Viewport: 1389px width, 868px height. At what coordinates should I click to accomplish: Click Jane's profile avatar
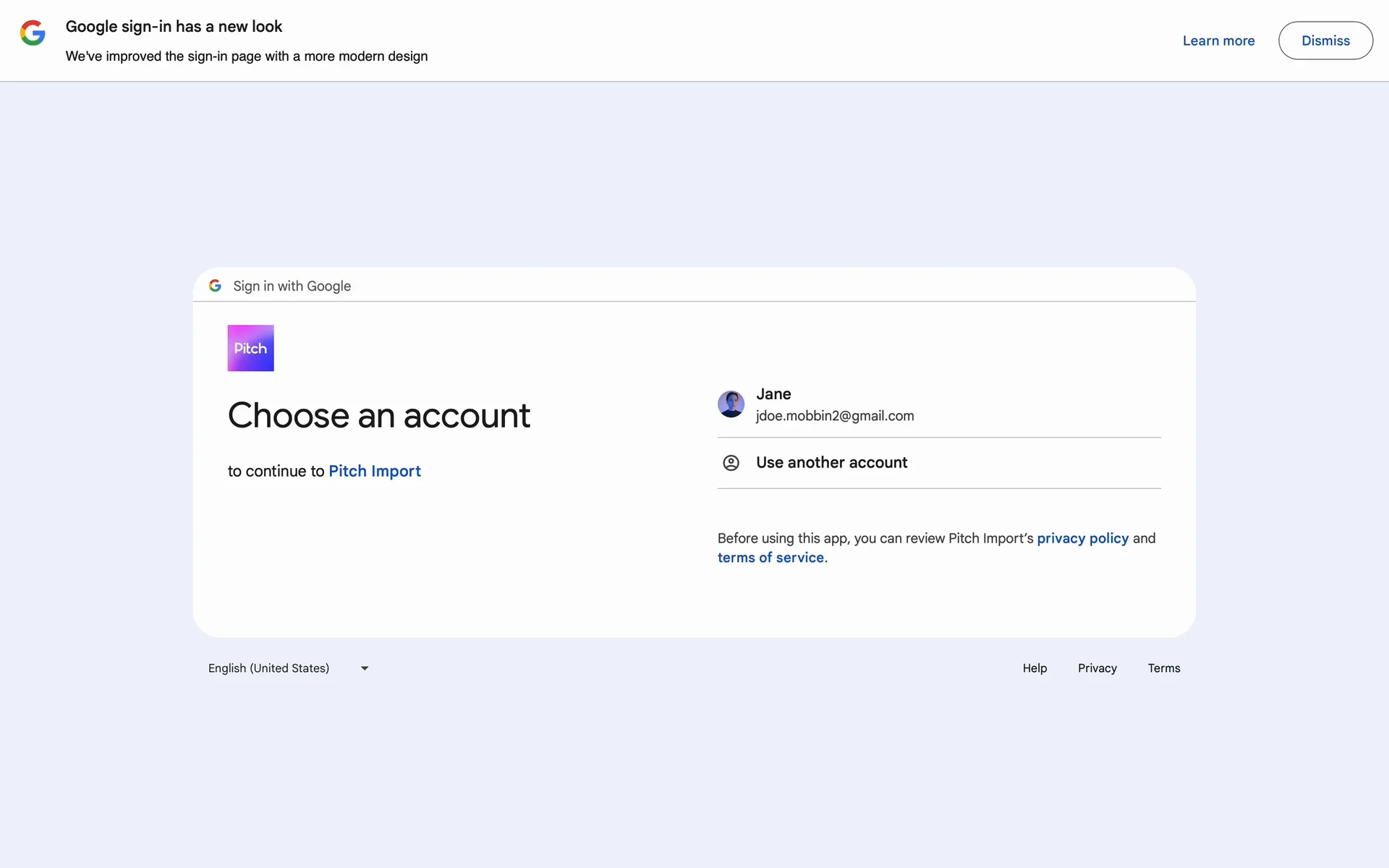click(731, 404)
